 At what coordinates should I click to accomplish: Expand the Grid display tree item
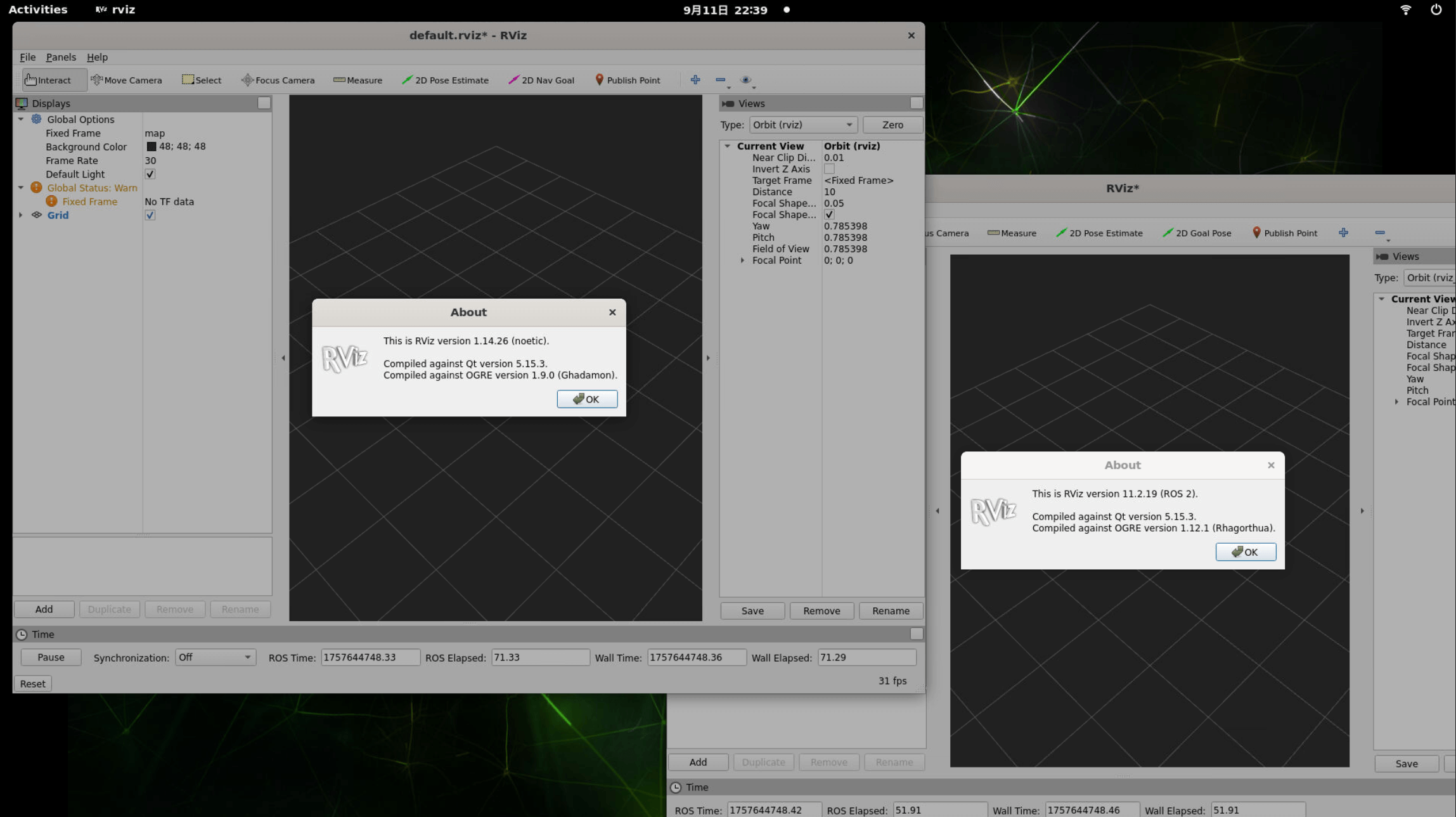pyautogui.click(x=21, y=216)
